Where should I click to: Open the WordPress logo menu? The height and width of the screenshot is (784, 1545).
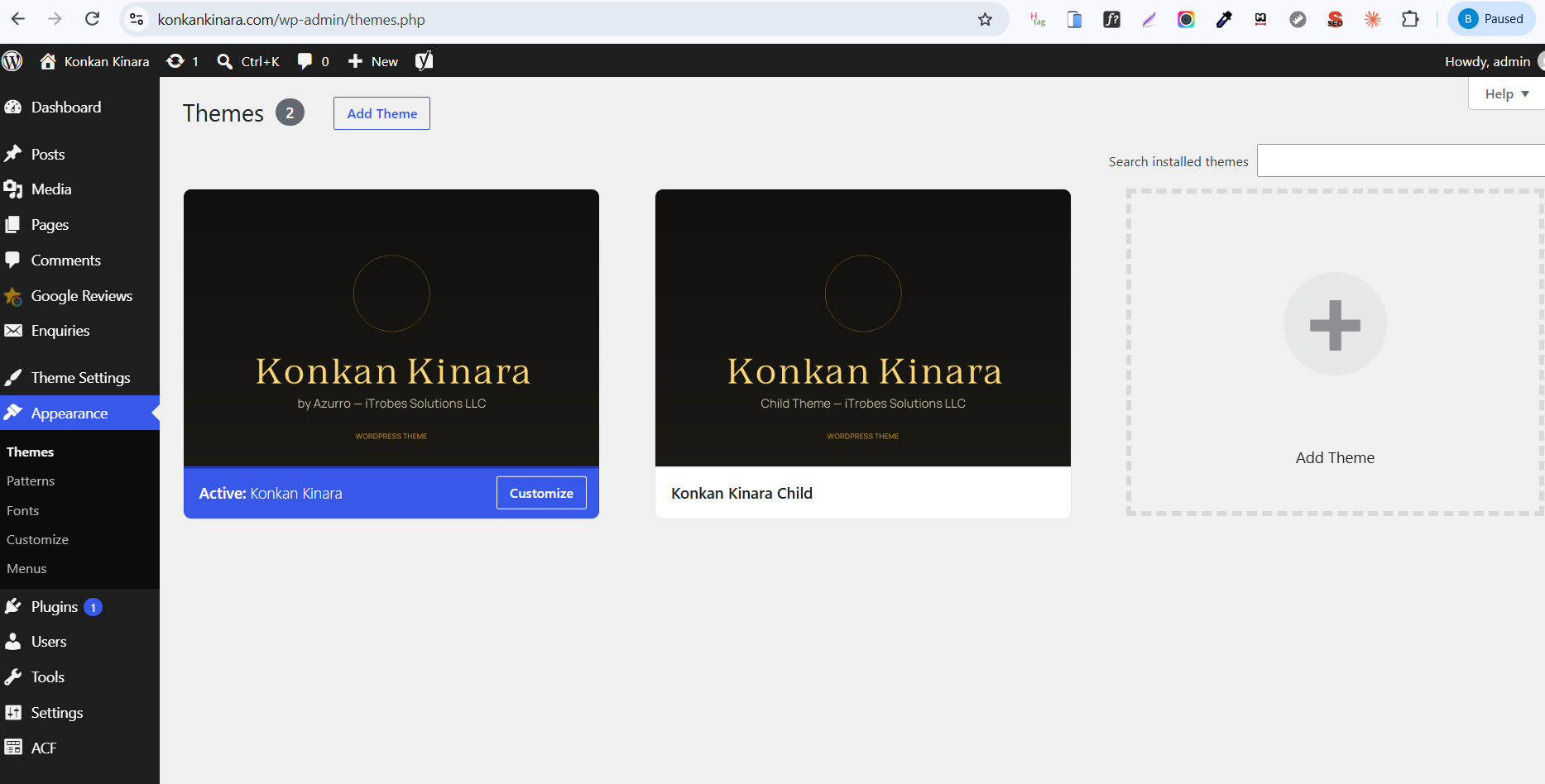coord(12,61)
